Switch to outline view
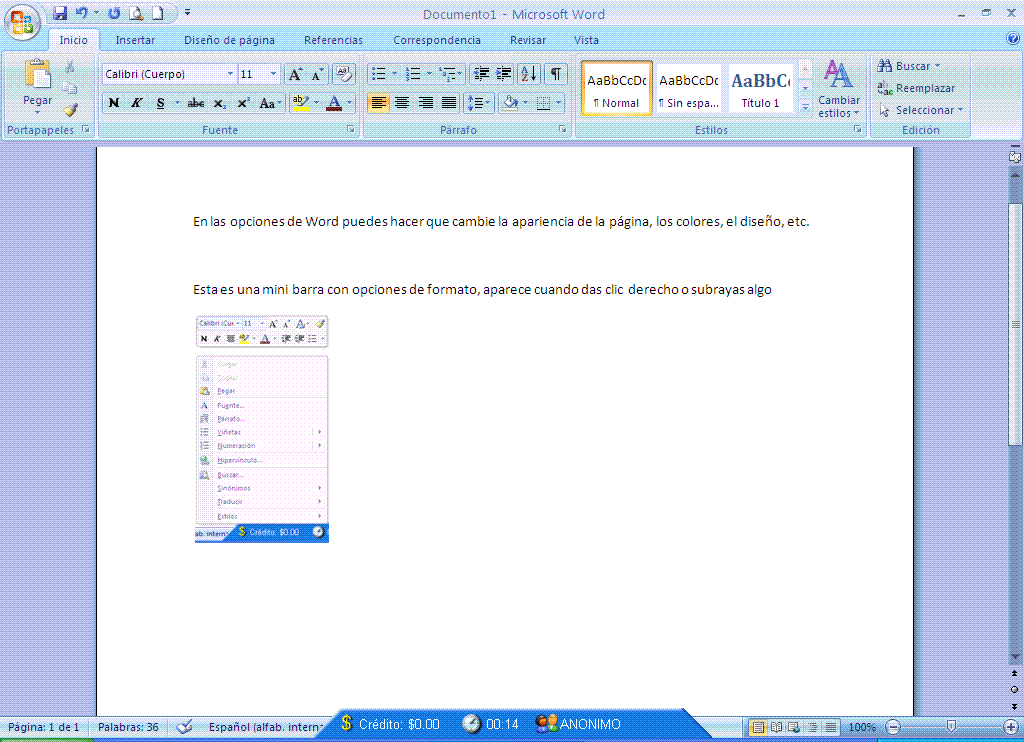The image size is (1024, 742). click(x=812, y=726)
